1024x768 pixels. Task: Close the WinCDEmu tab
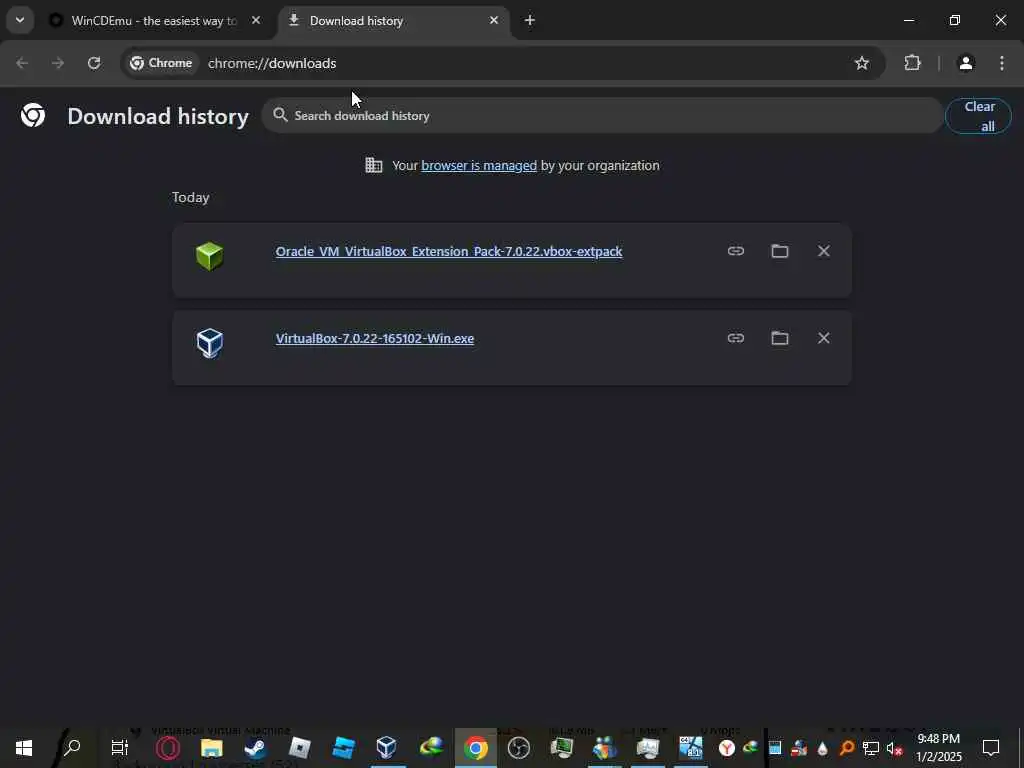256,20
